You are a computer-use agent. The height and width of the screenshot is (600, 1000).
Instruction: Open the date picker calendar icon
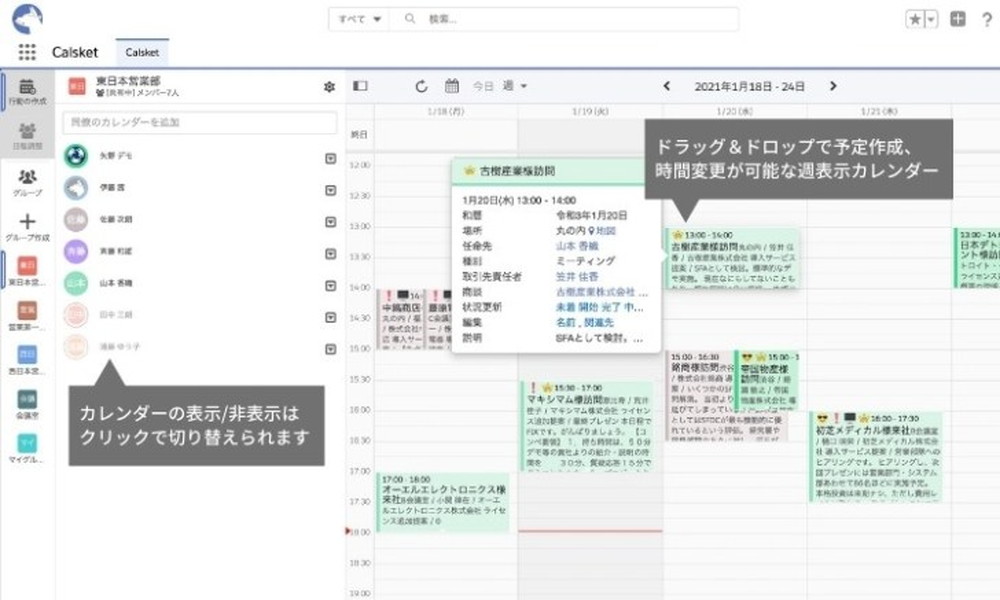coord(451,86)
